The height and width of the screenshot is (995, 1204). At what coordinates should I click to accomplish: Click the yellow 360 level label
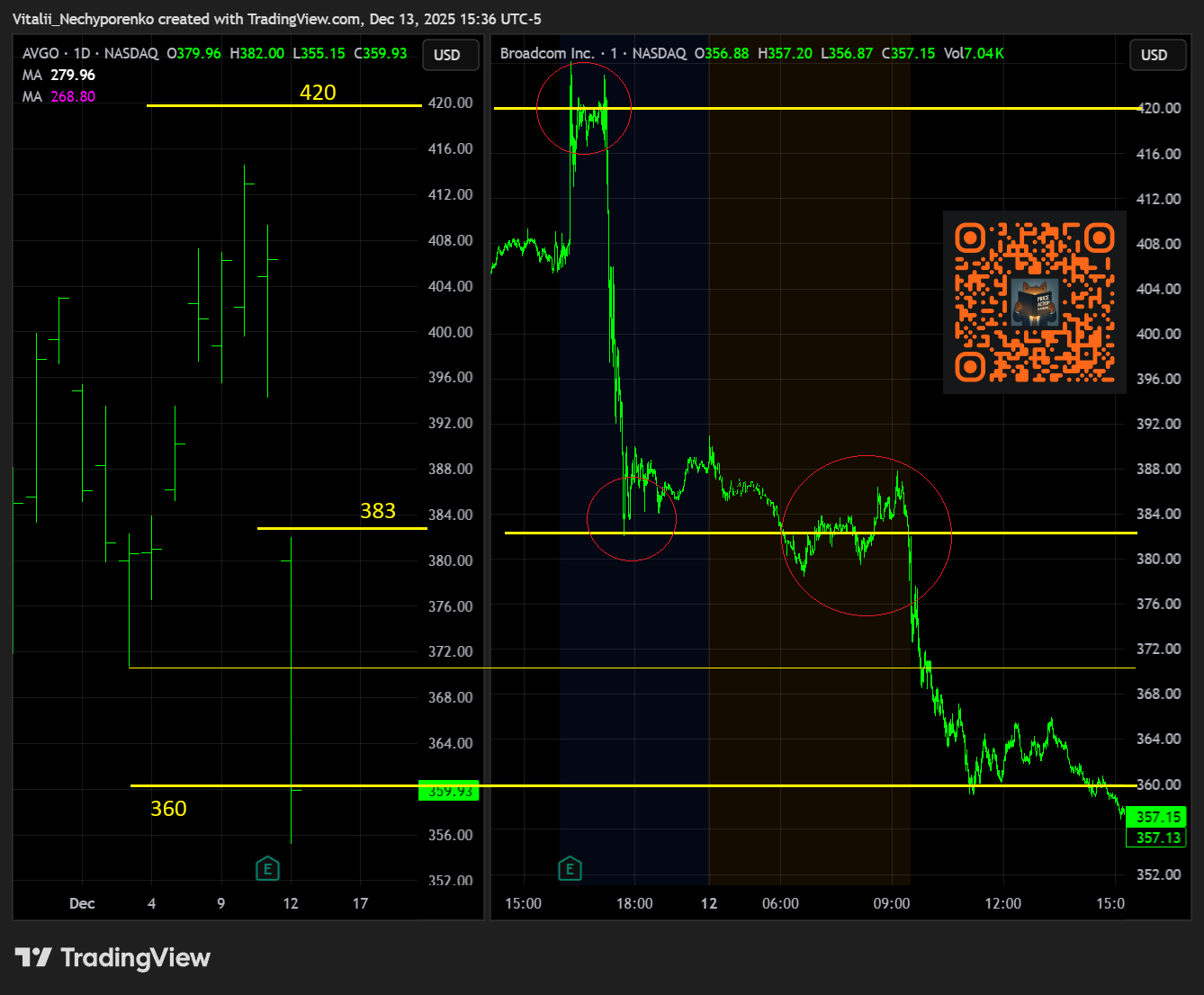click(168, 809)
